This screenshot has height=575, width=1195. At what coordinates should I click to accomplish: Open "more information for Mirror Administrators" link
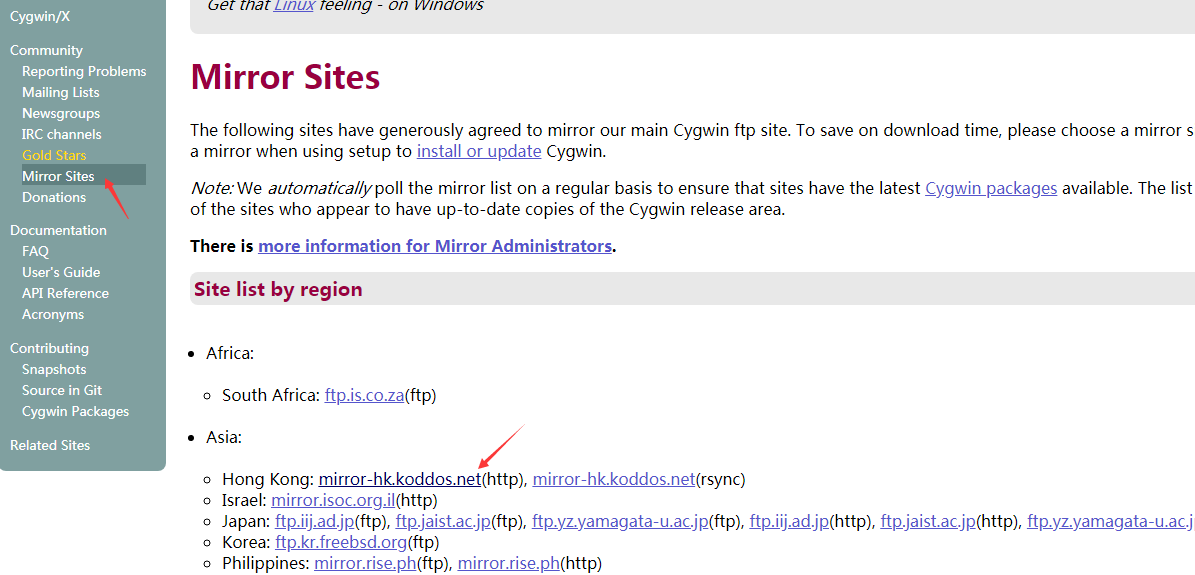pos(435,246)
